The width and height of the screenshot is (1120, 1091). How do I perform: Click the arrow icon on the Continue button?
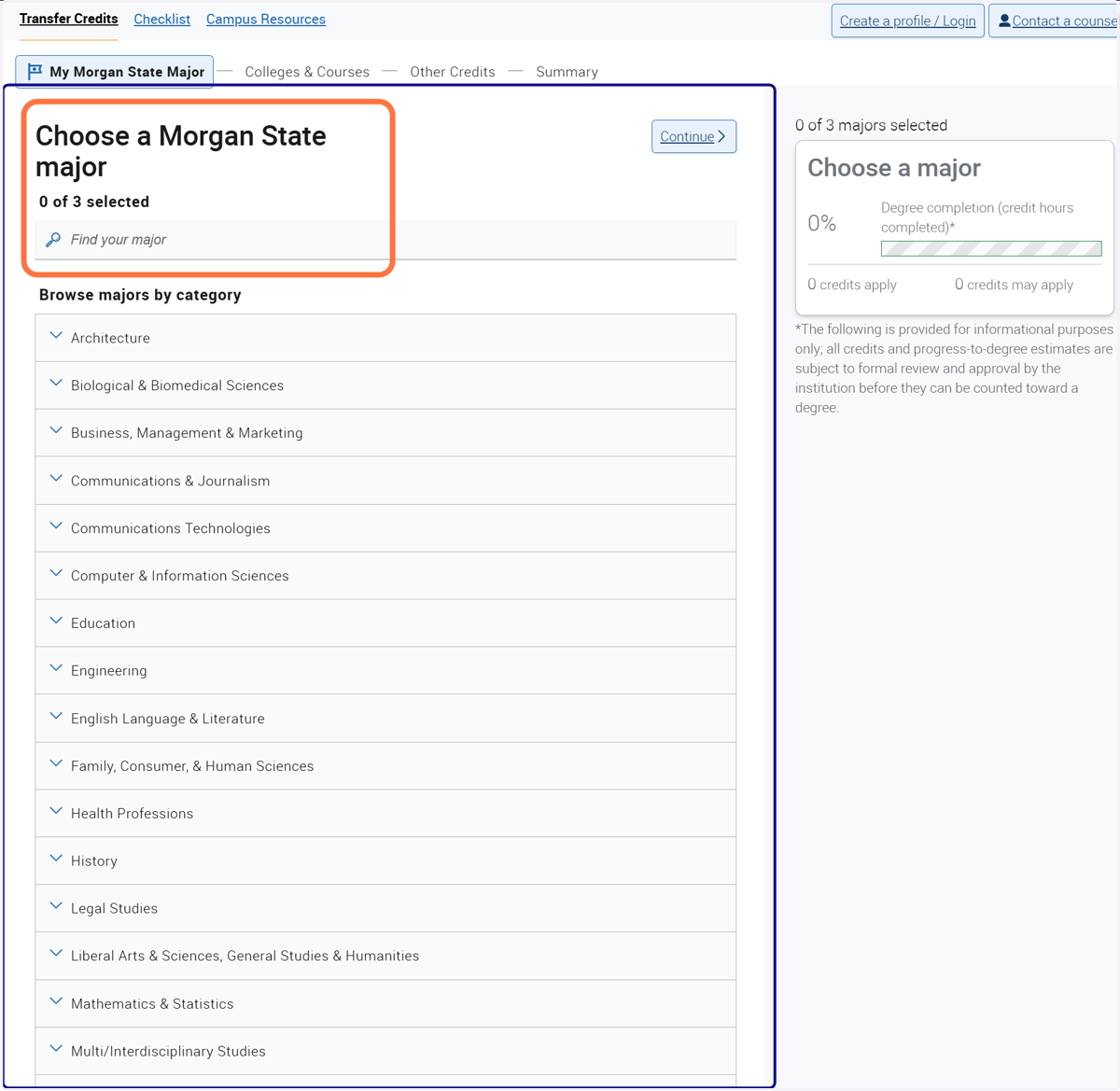[721, 136]
